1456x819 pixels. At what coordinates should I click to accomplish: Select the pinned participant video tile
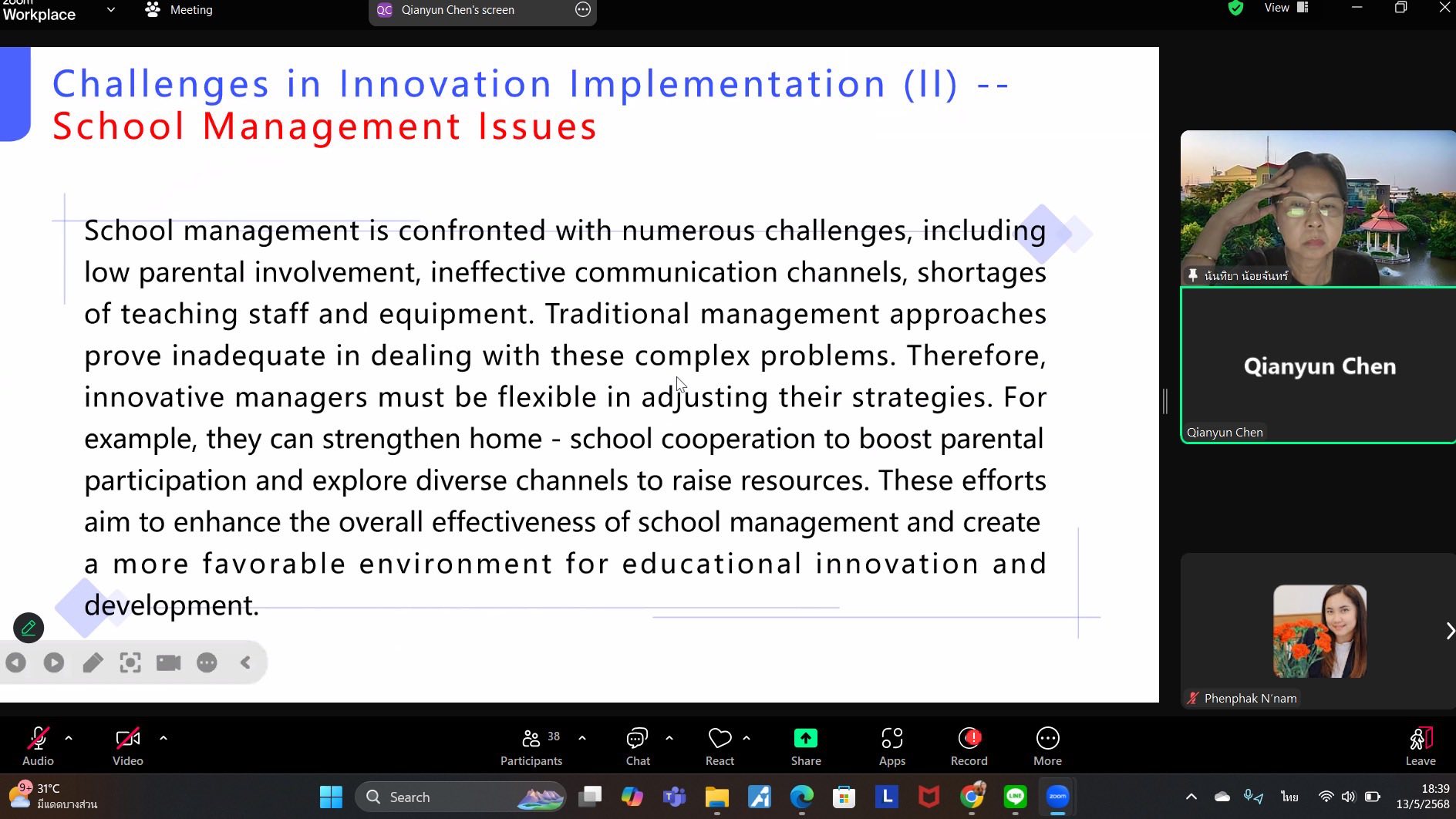point(1318,207)
